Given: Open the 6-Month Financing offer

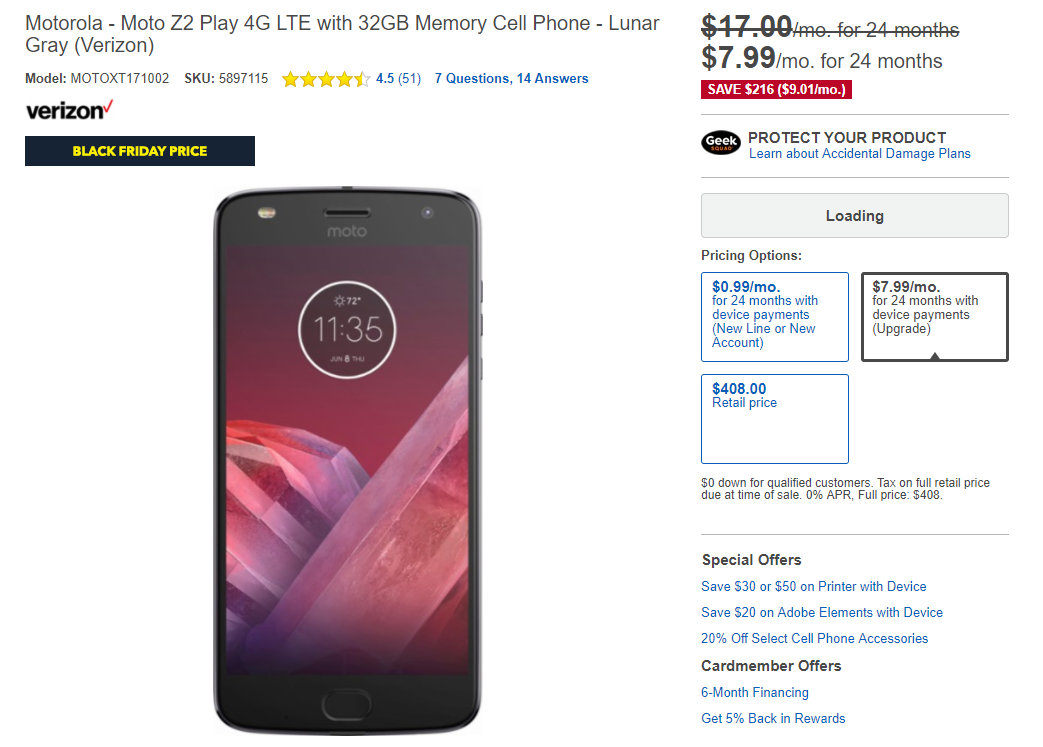Looking at the screenshot, I should coord(755,693).
